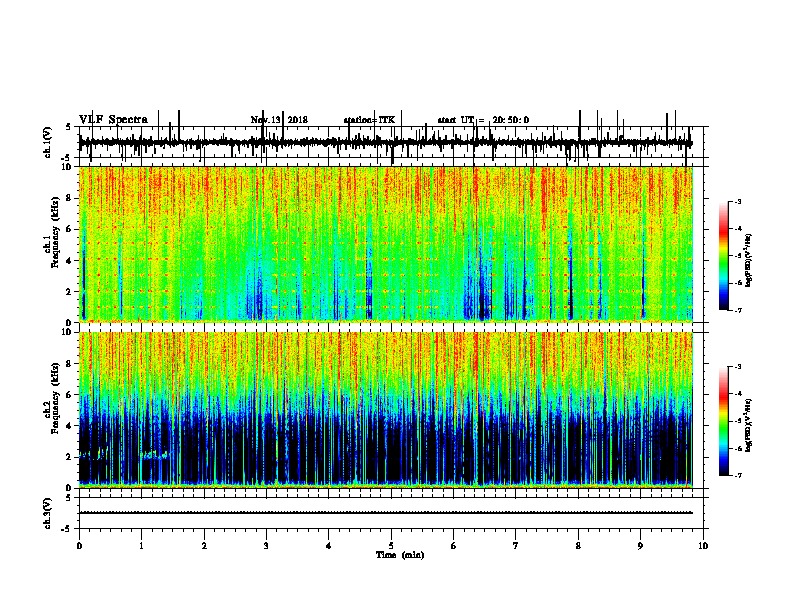Click the station=ITK header label

369,120
